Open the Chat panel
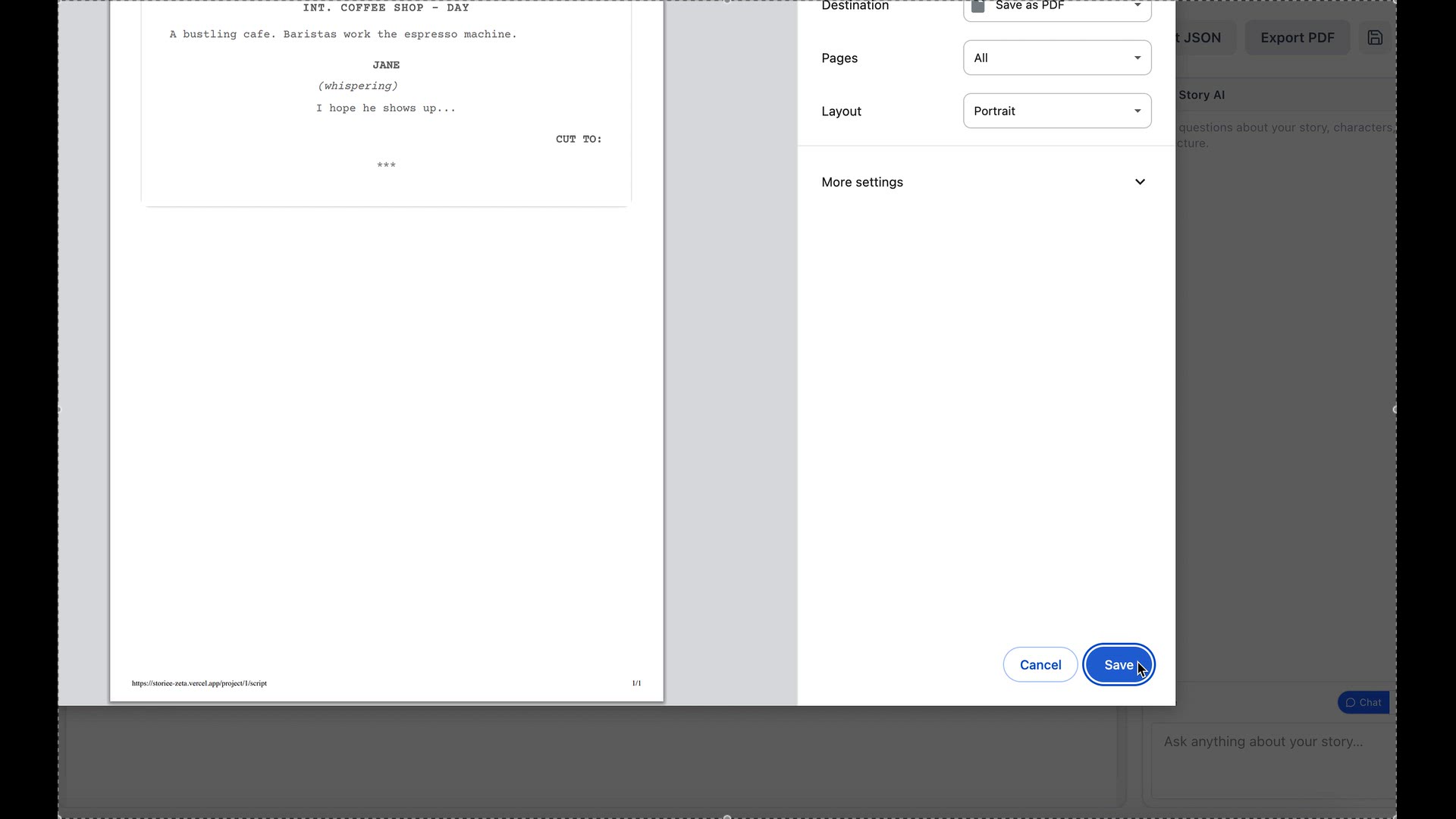The image size is (1456, 819). [x=1363, y=702]
